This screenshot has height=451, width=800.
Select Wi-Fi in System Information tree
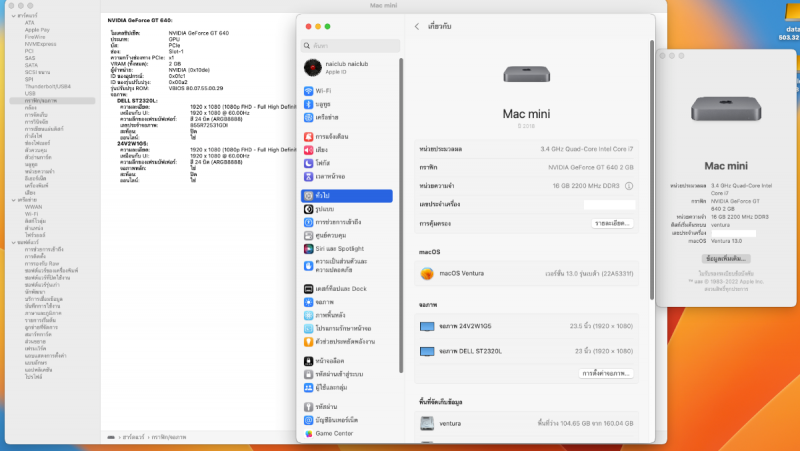point(31,214)
